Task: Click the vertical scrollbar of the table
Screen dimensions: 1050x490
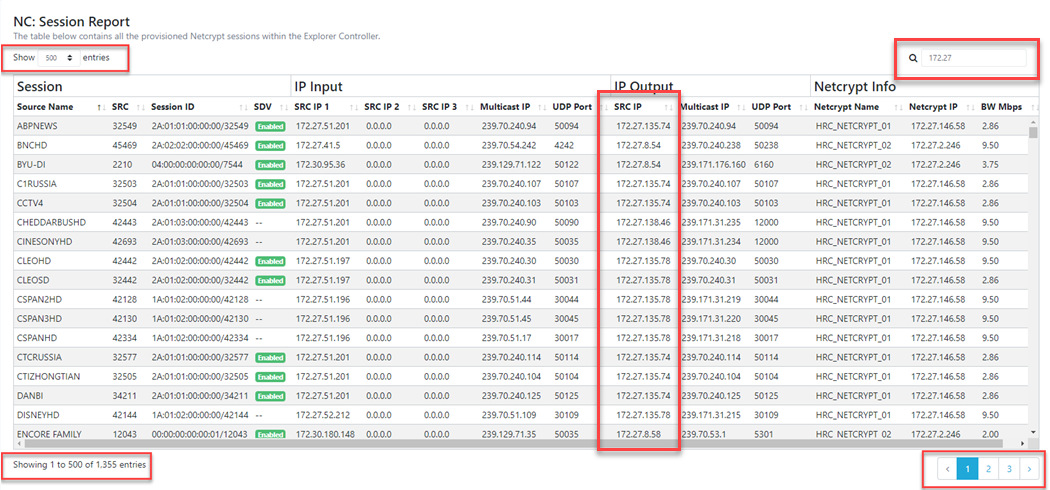Action: pyautogui.click(x=1033, y=133)
